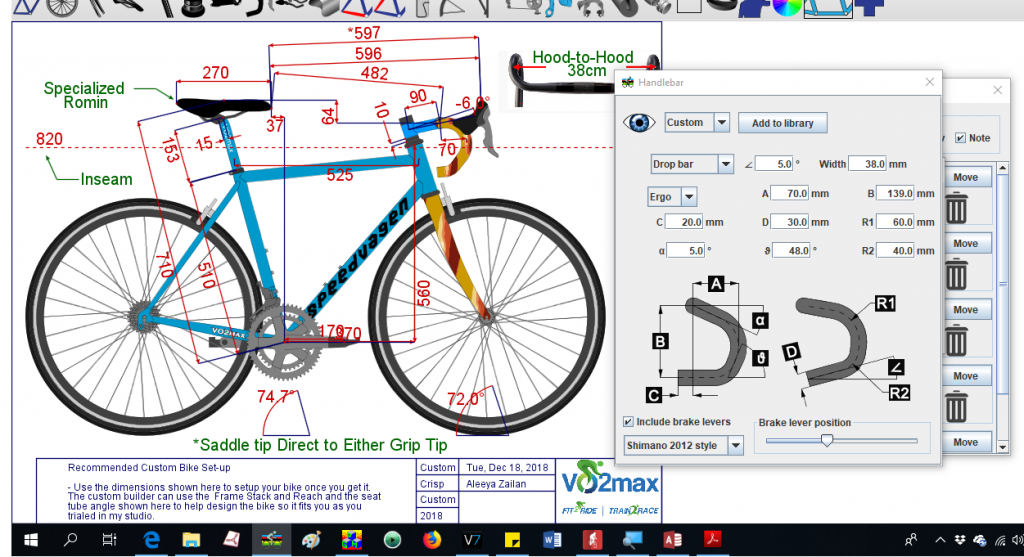Click second Move button in back window
The image size is (1024, 557).
pyautogui.click(x=967, y=244)
